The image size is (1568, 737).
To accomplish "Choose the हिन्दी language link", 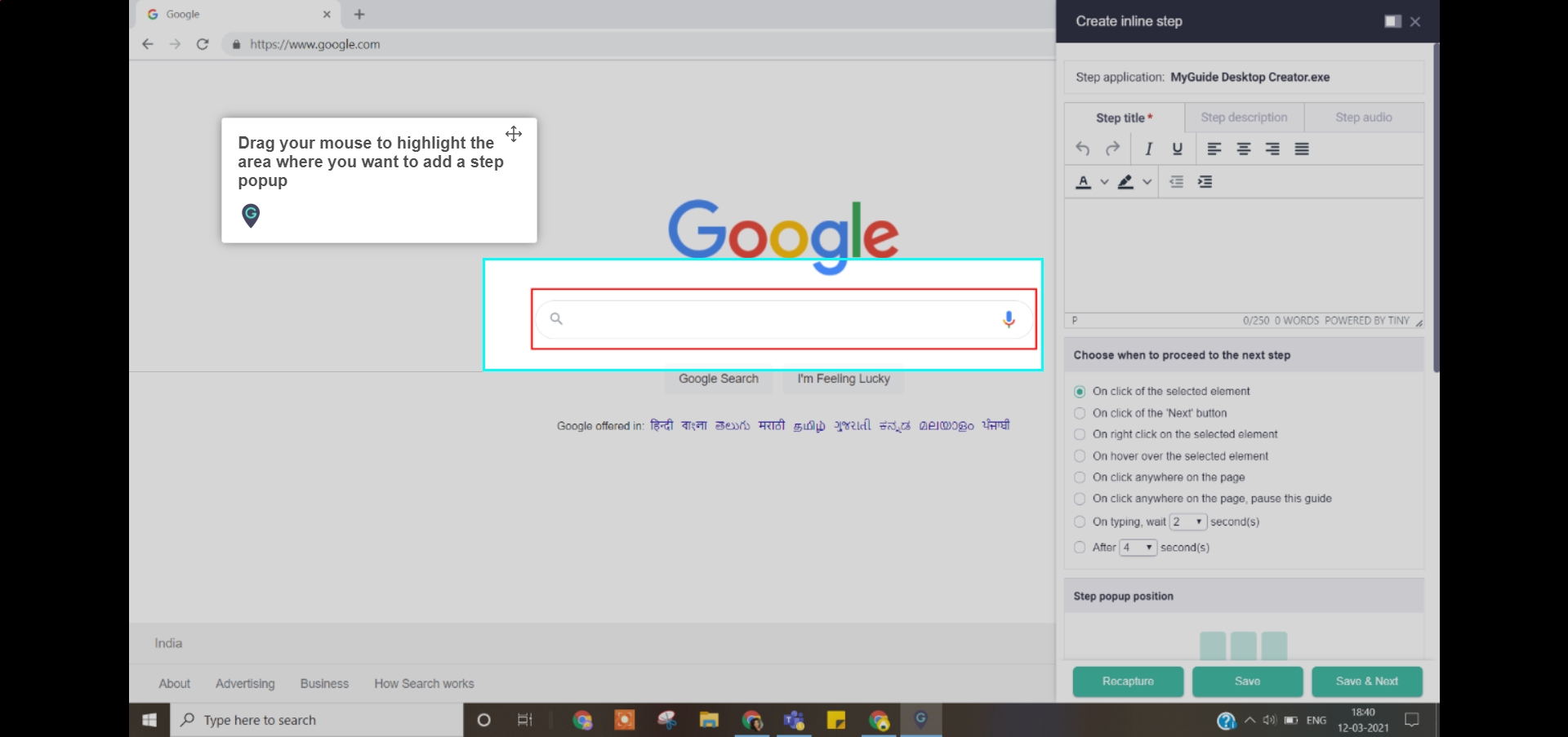I will (x=661, y=425).
